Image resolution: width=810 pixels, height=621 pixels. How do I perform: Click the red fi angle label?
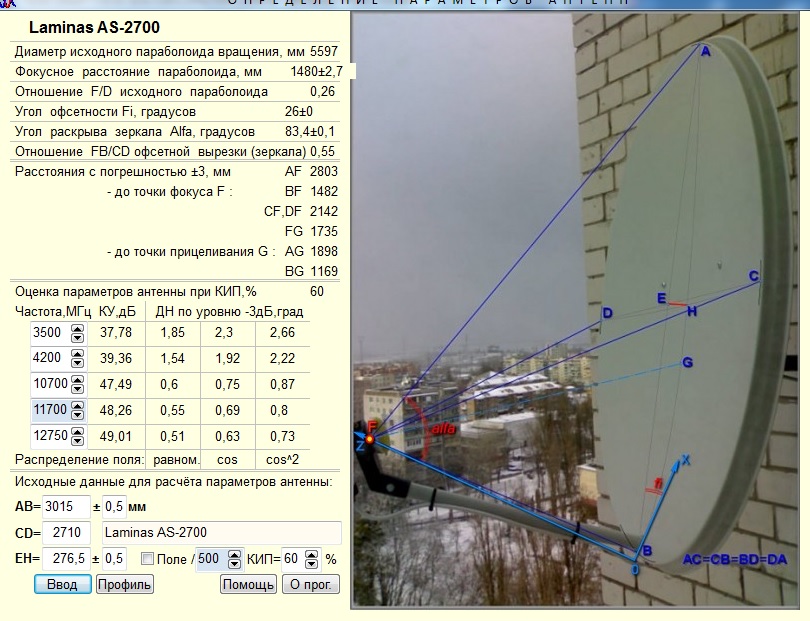(658, 484)
